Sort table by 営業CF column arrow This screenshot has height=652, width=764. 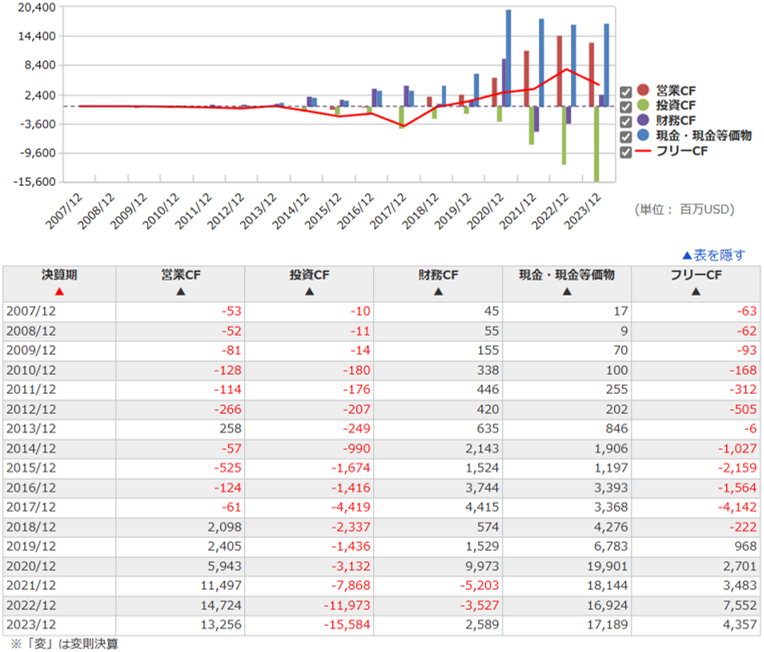coord(180,291)
